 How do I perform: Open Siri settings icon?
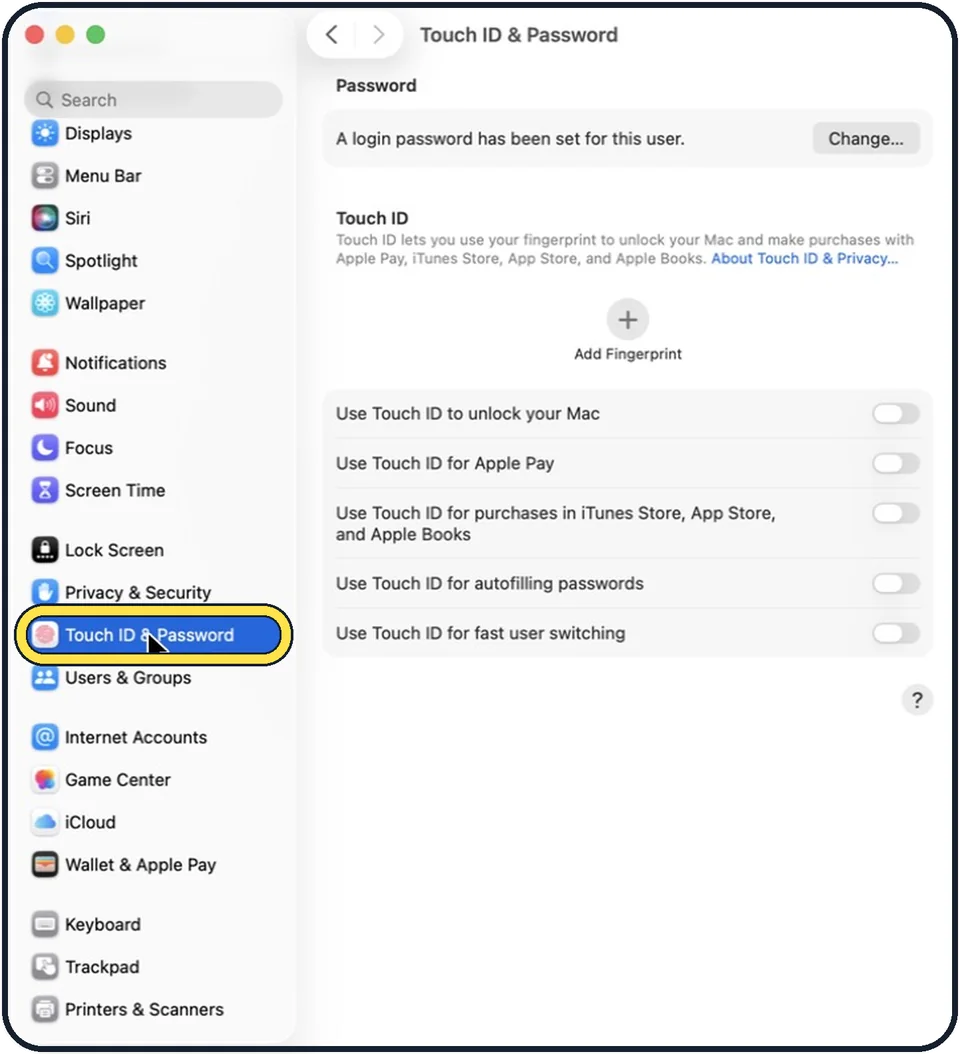point(45,218)
